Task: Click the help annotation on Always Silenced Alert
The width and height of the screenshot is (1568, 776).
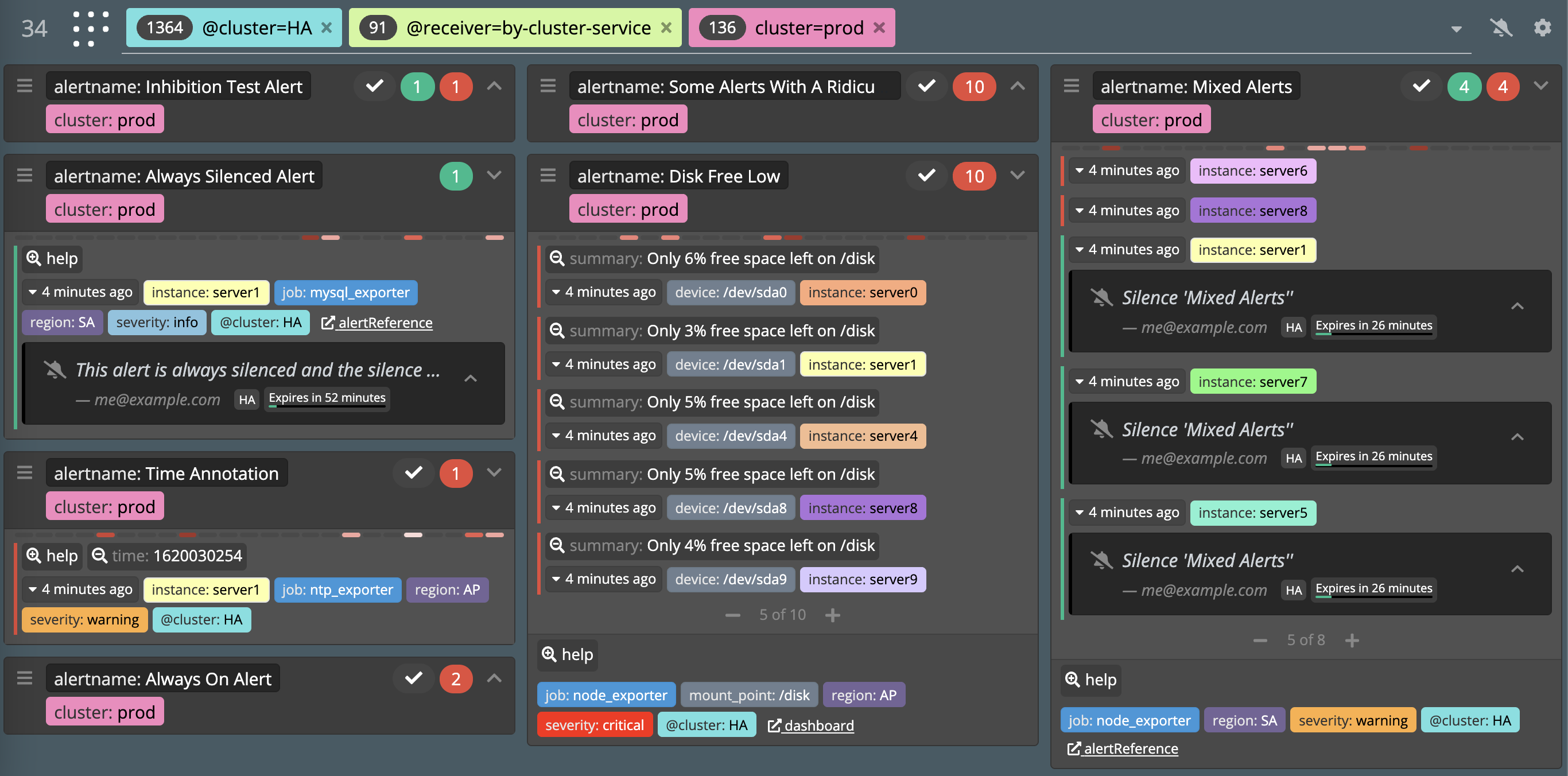Action: [x=51, y=258]
